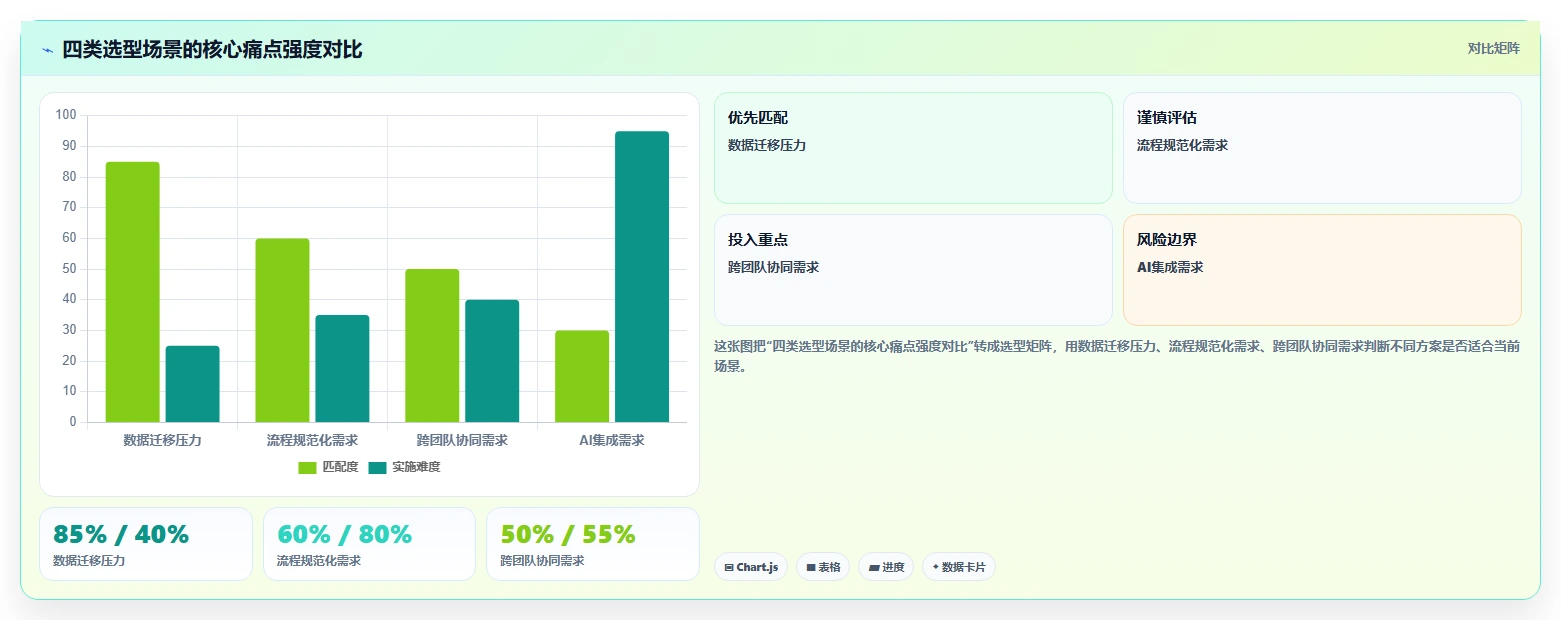
Task: Select the Chart.js chip
Action: [751, 567]
